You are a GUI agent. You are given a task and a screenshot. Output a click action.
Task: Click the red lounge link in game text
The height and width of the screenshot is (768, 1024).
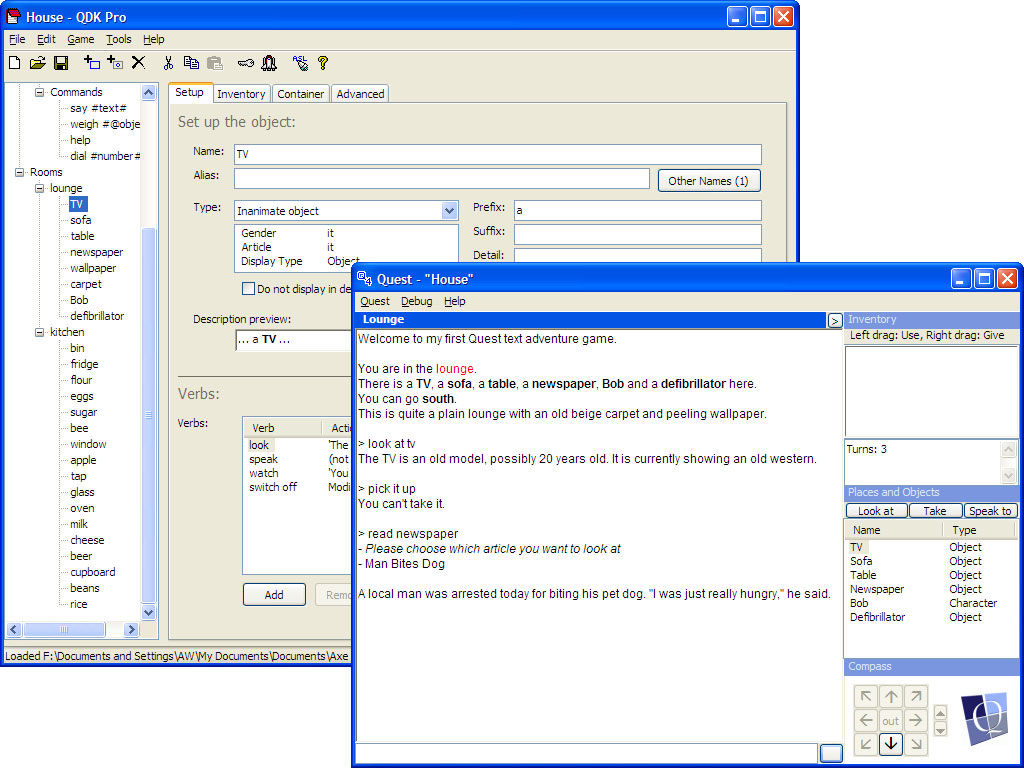coord(455,368)
